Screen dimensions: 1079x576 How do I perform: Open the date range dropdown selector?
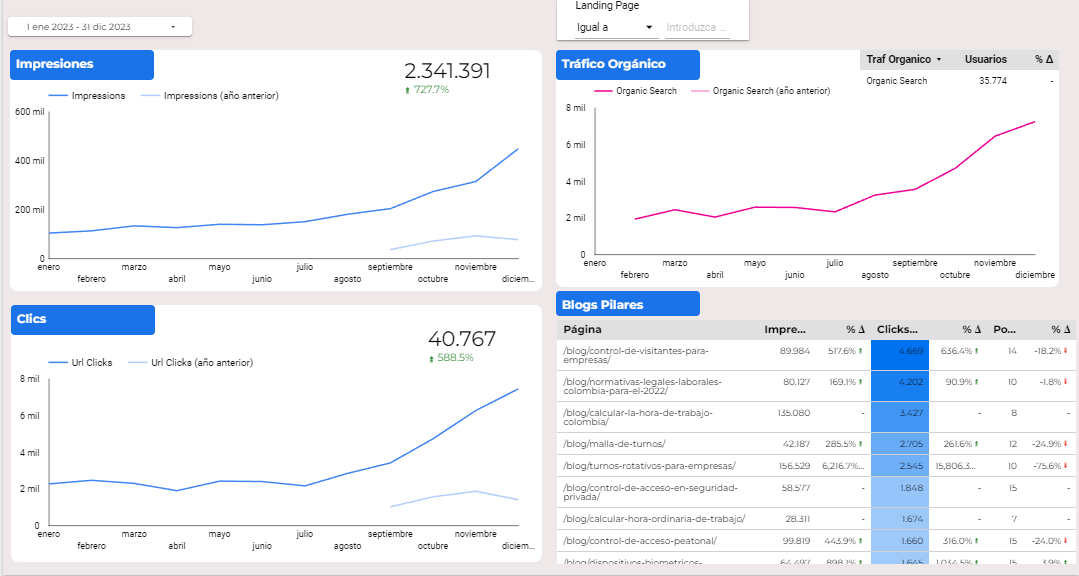click(x=100, y=27)
